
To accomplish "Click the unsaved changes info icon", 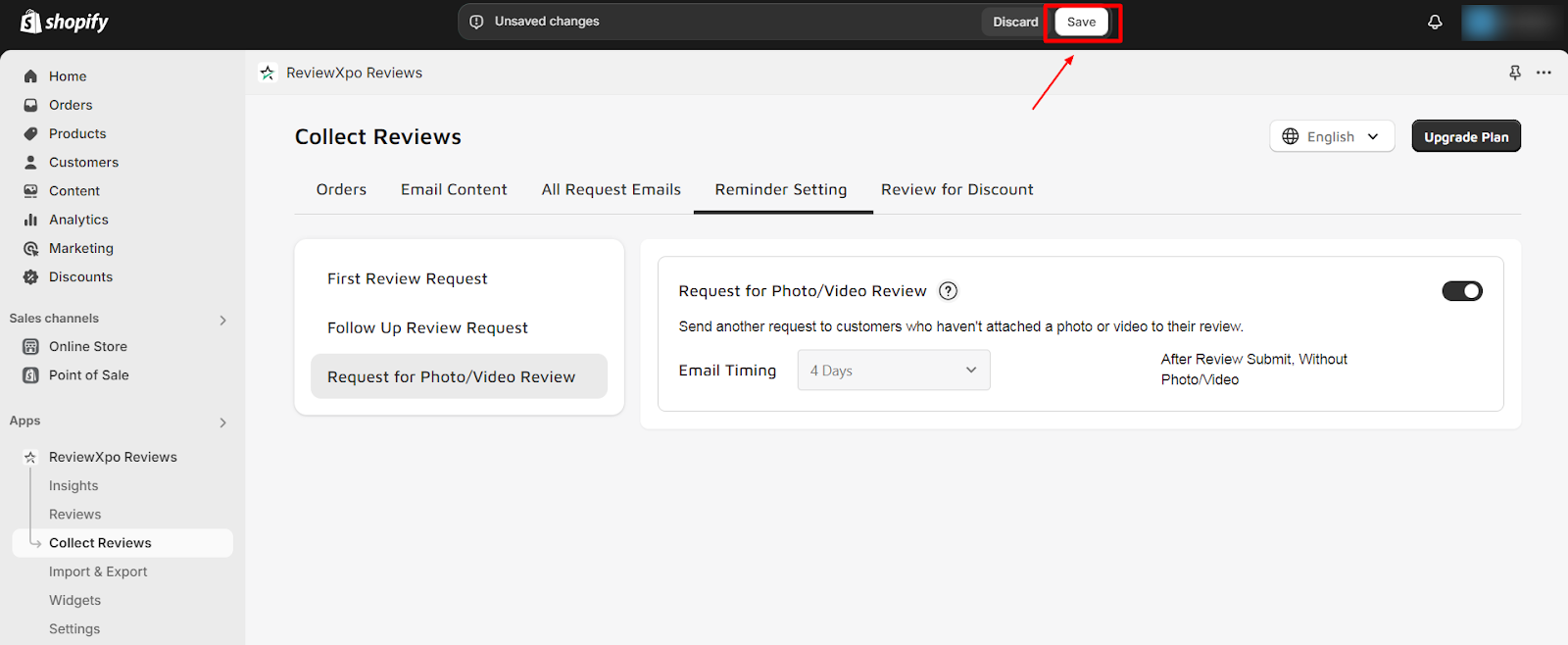I will (476, 22).
